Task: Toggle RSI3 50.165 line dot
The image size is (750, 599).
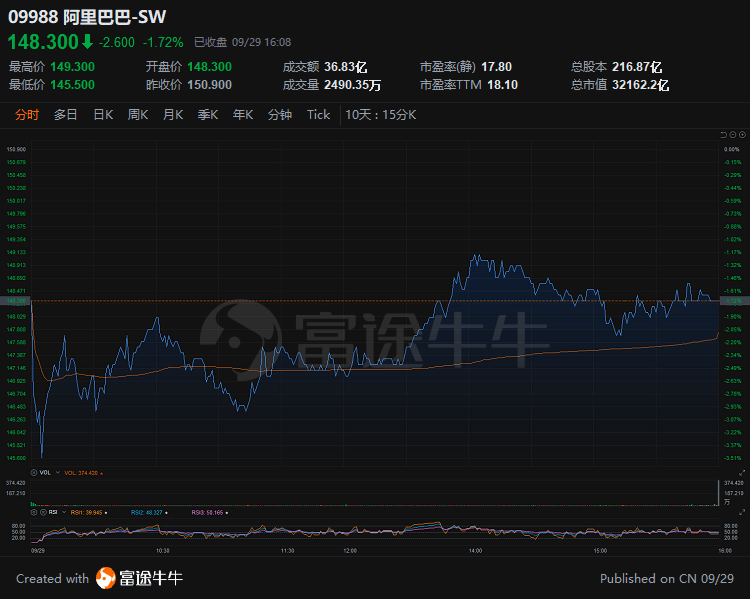Action: pyautogui.click(x=227, y=513)
